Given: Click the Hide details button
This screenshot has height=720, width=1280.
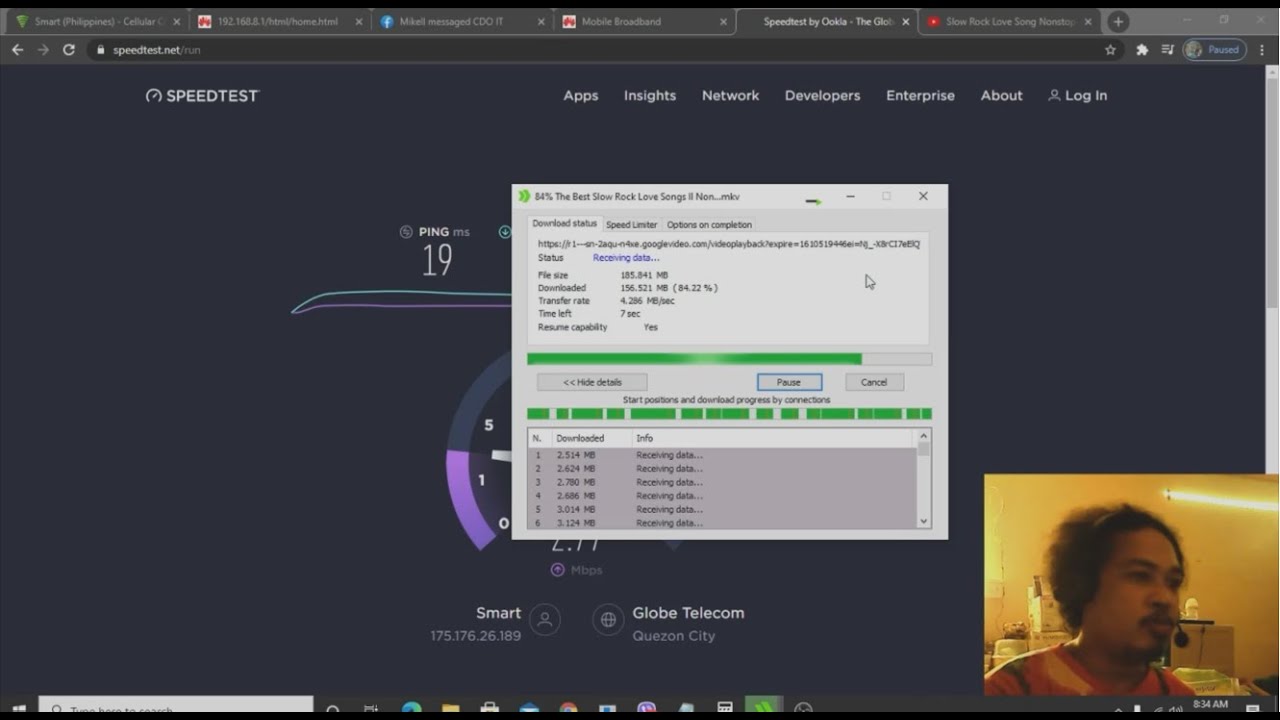Looking at the screenshot, I should coord(592,382).
